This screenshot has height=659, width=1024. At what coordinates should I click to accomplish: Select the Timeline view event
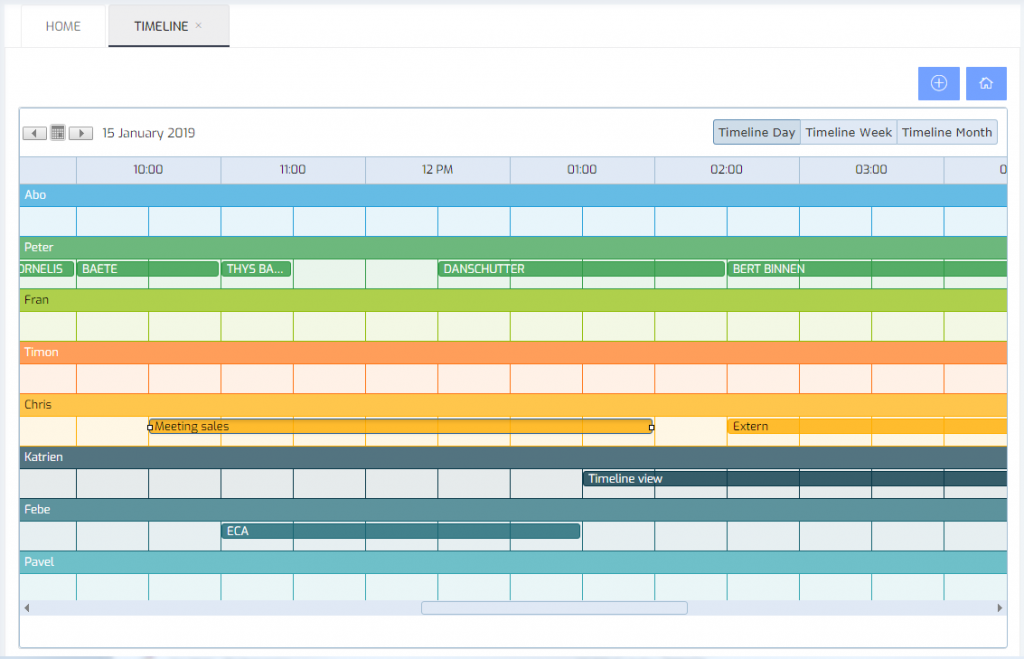click(x=795, y=478)
